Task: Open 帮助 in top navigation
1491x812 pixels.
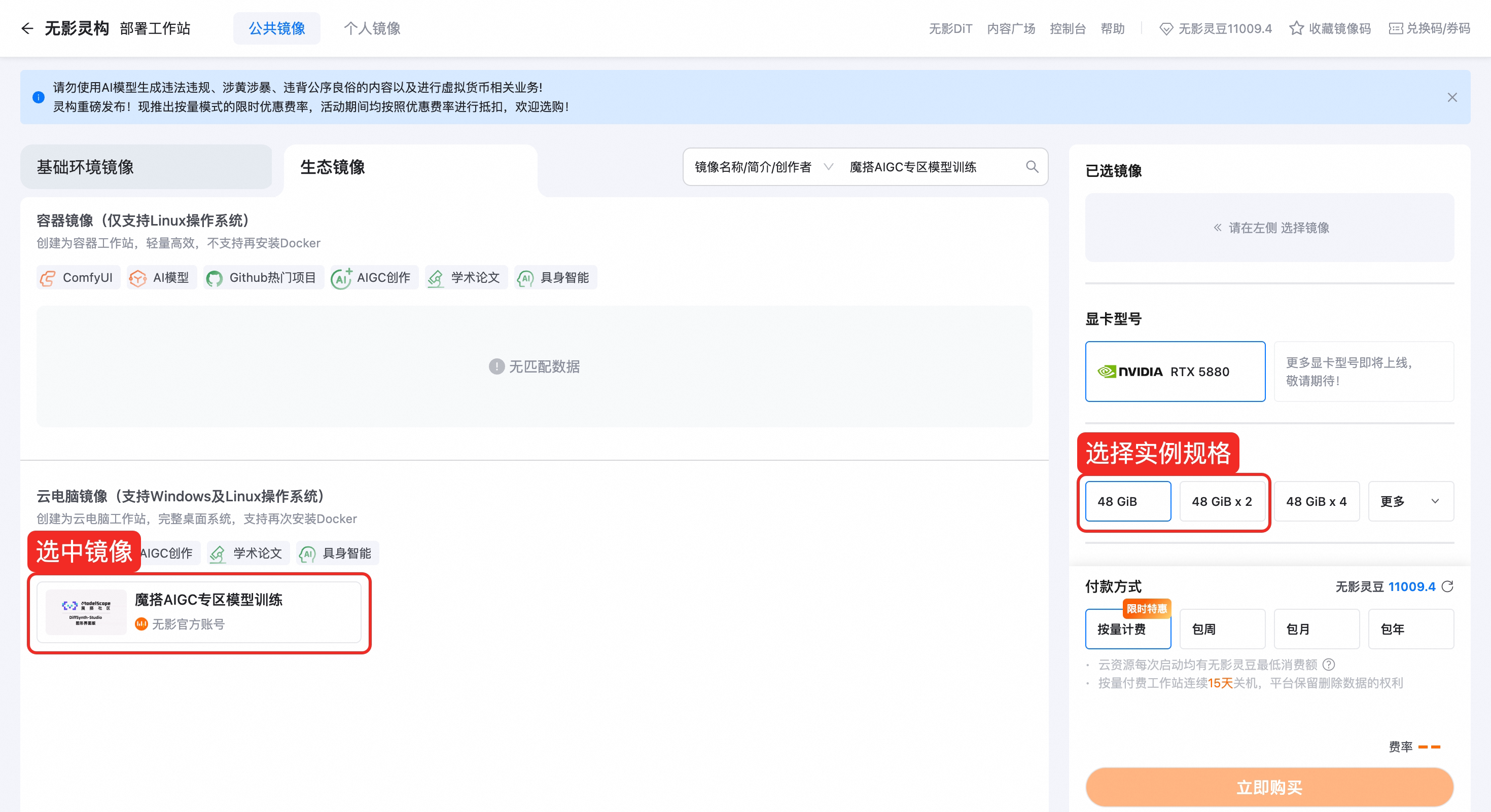Action: click(x=1113, y=29)
